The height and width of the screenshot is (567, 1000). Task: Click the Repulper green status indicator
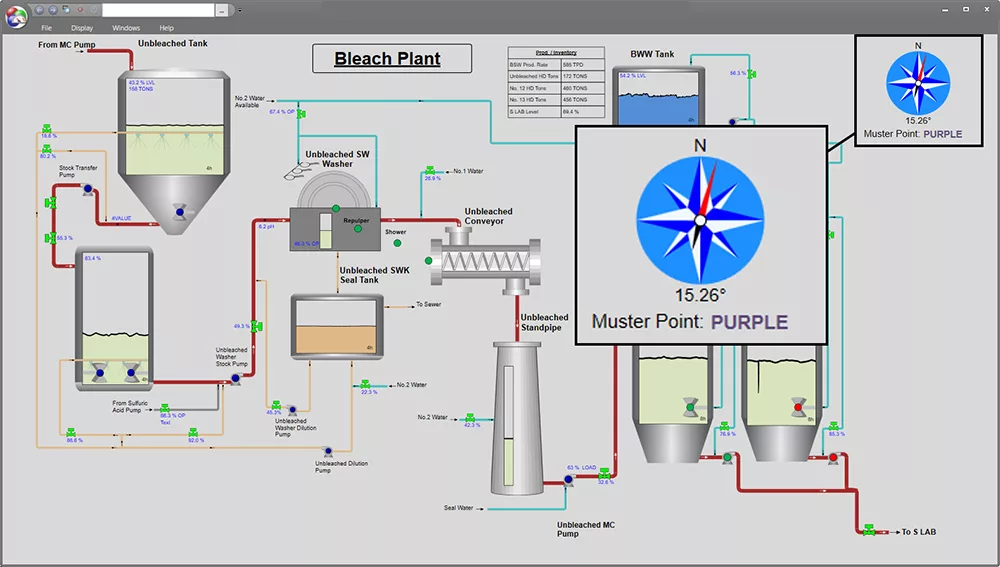[x=358, y=228]
